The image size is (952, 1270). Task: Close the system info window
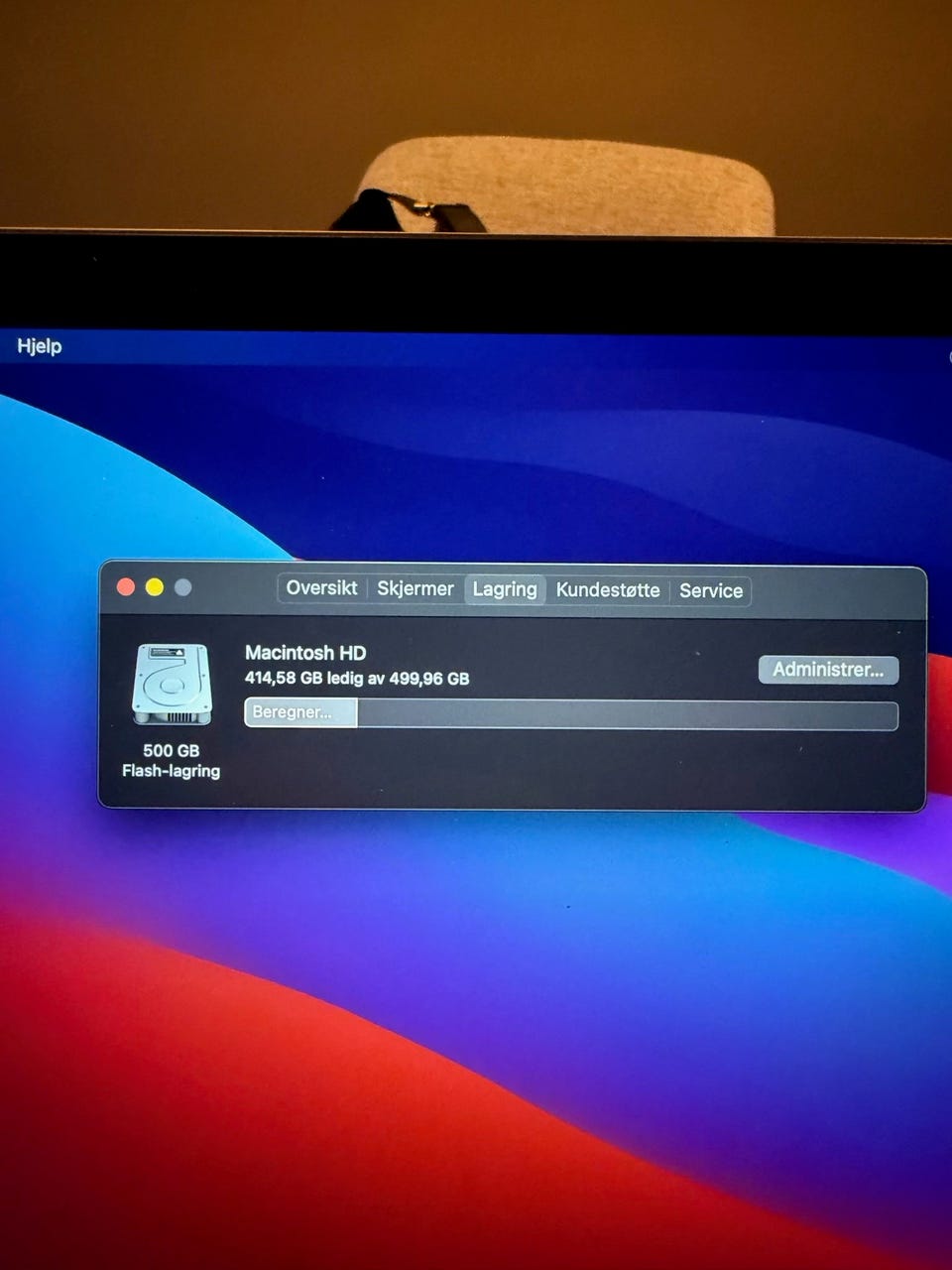[x=126, y=587]
